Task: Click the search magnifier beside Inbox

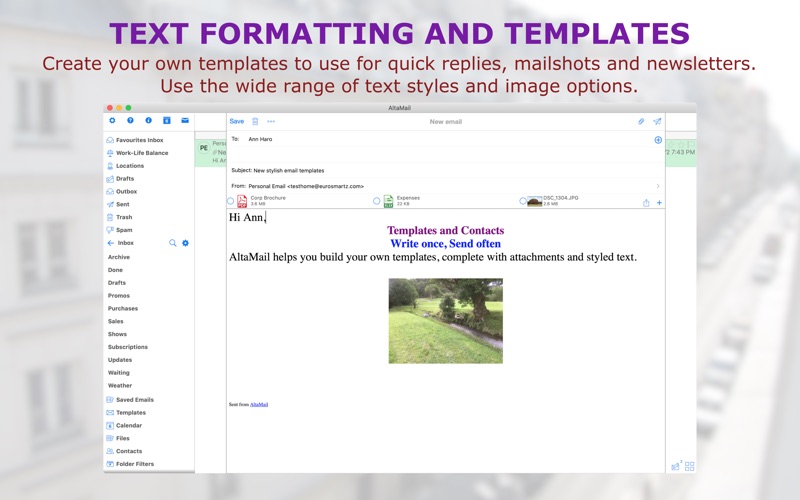Action: pos(172,243)
